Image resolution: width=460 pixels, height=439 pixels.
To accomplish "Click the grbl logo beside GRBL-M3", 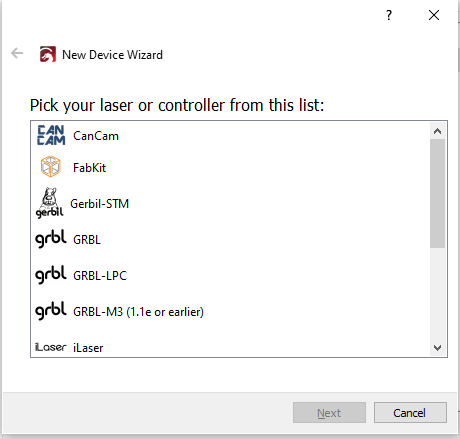I will (51, 311).
